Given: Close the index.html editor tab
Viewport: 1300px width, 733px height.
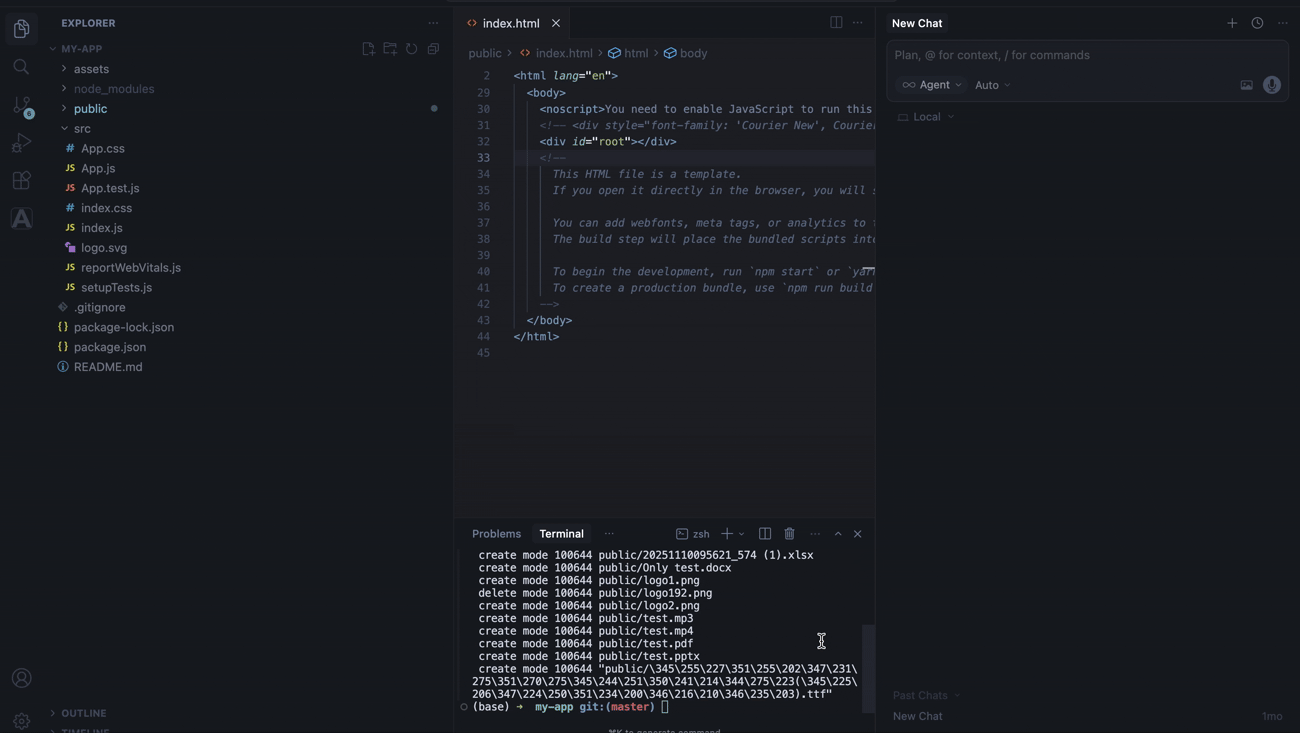Looking at the screenshot, I should [x=556, y=23].
